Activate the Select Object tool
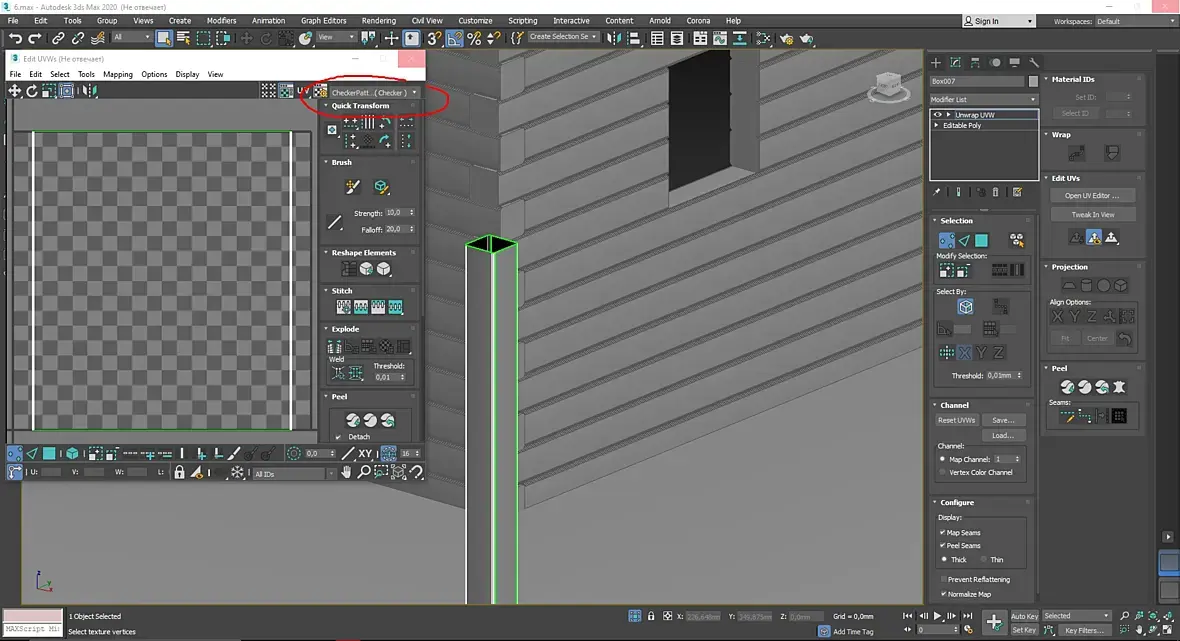This screenshot has height=641, width=1180. pyautogui.click(x=163, y=38)
